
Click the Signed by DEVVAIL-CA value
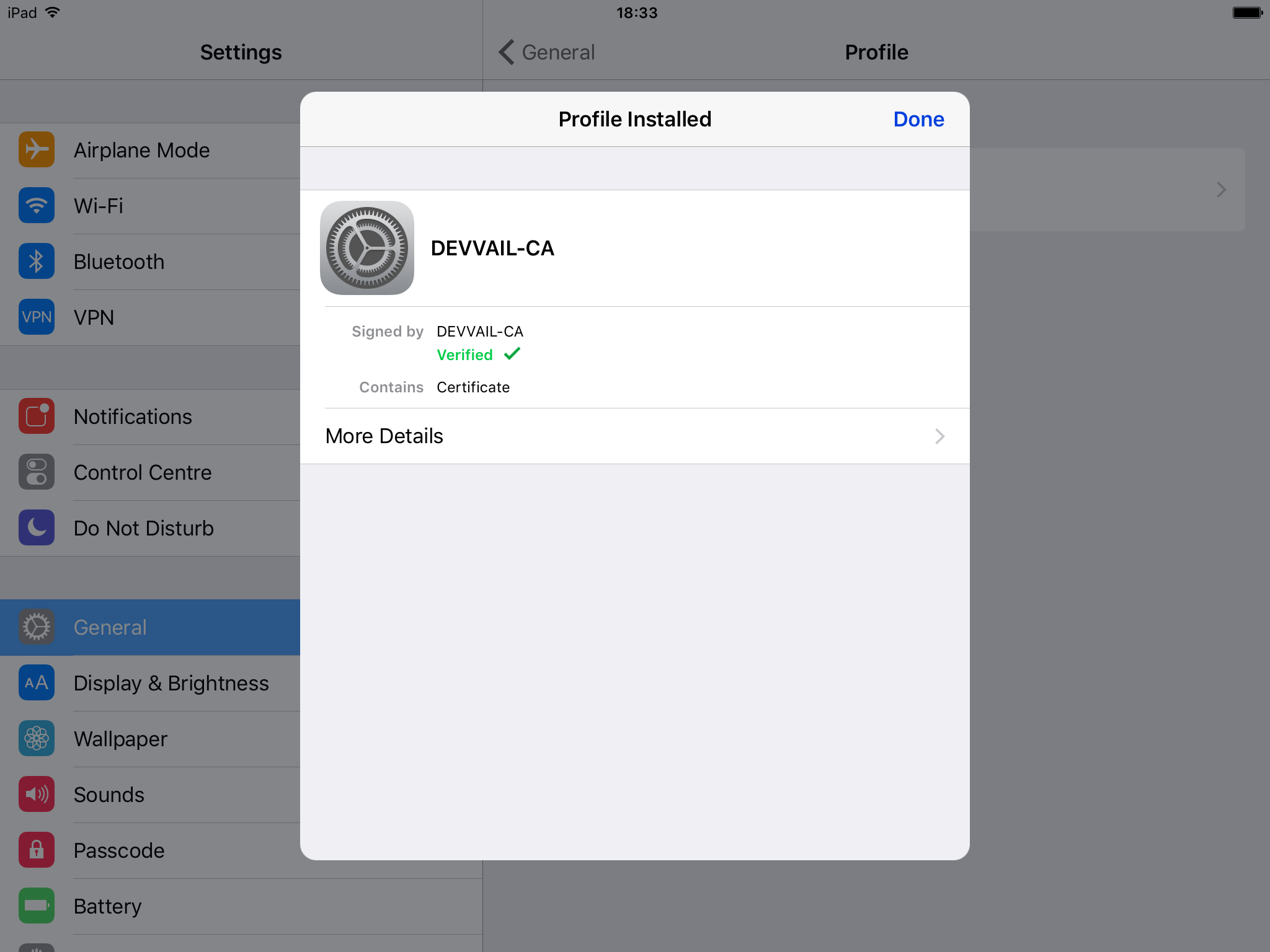coord(480,331)
